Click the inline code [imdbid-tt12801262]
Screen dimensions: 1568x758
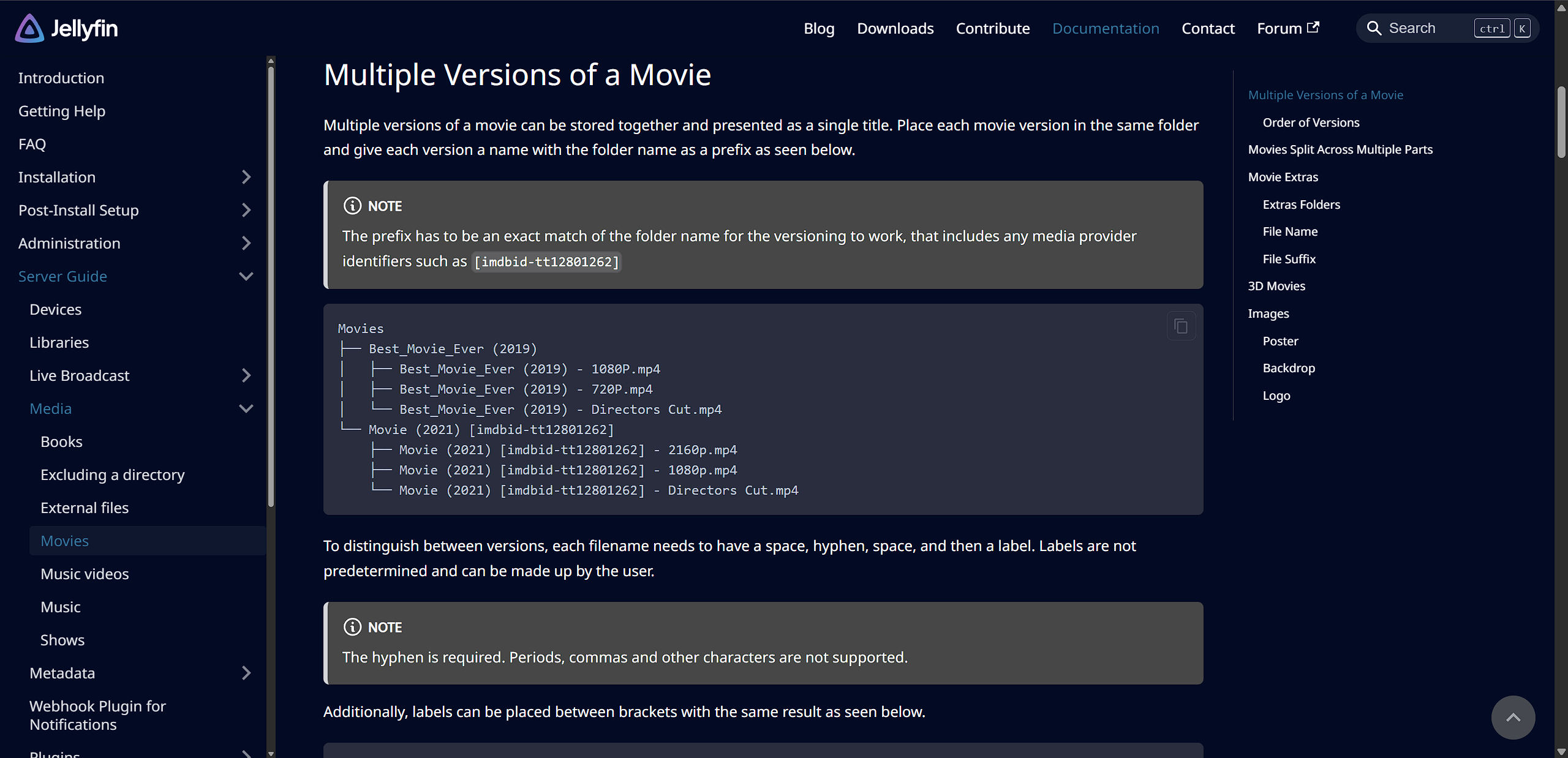(546, 262)
